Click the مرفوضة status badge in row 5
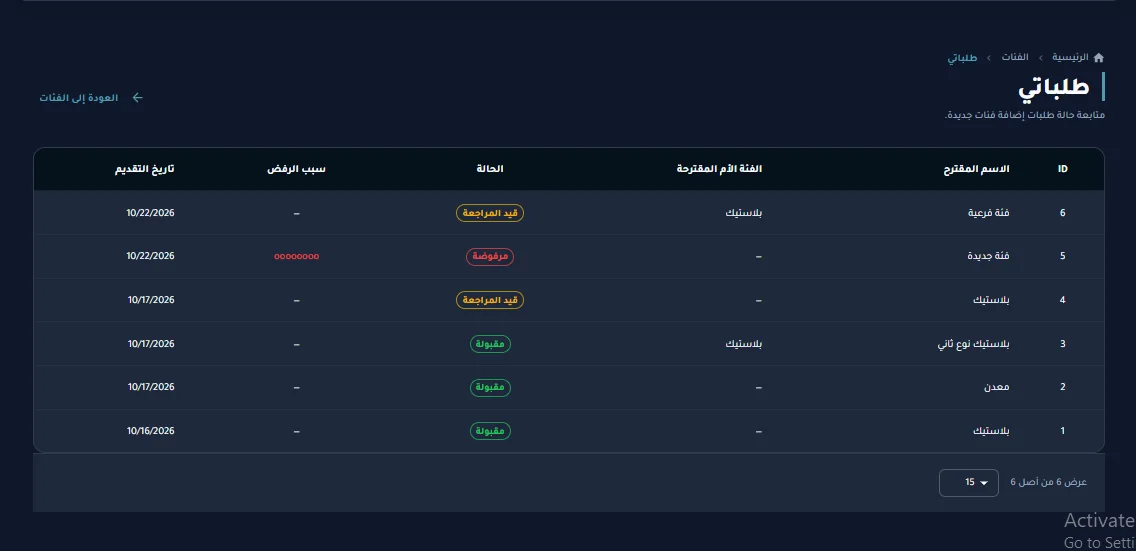Image resolution: width=1136 pixels, height=551 pixels. click(x=490, y=256)
